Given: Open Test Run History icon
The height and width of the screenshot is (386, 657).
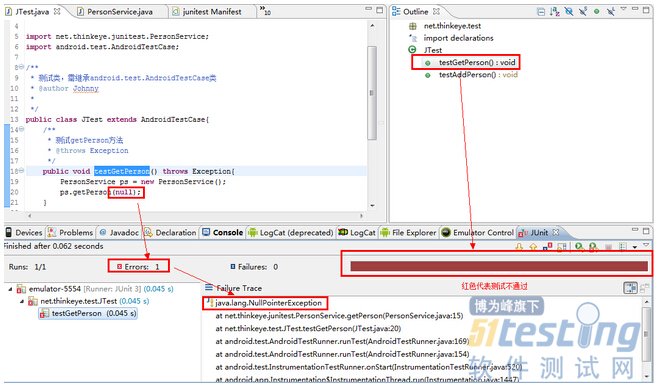Looking at the screenshot, I should click(623, 246).
